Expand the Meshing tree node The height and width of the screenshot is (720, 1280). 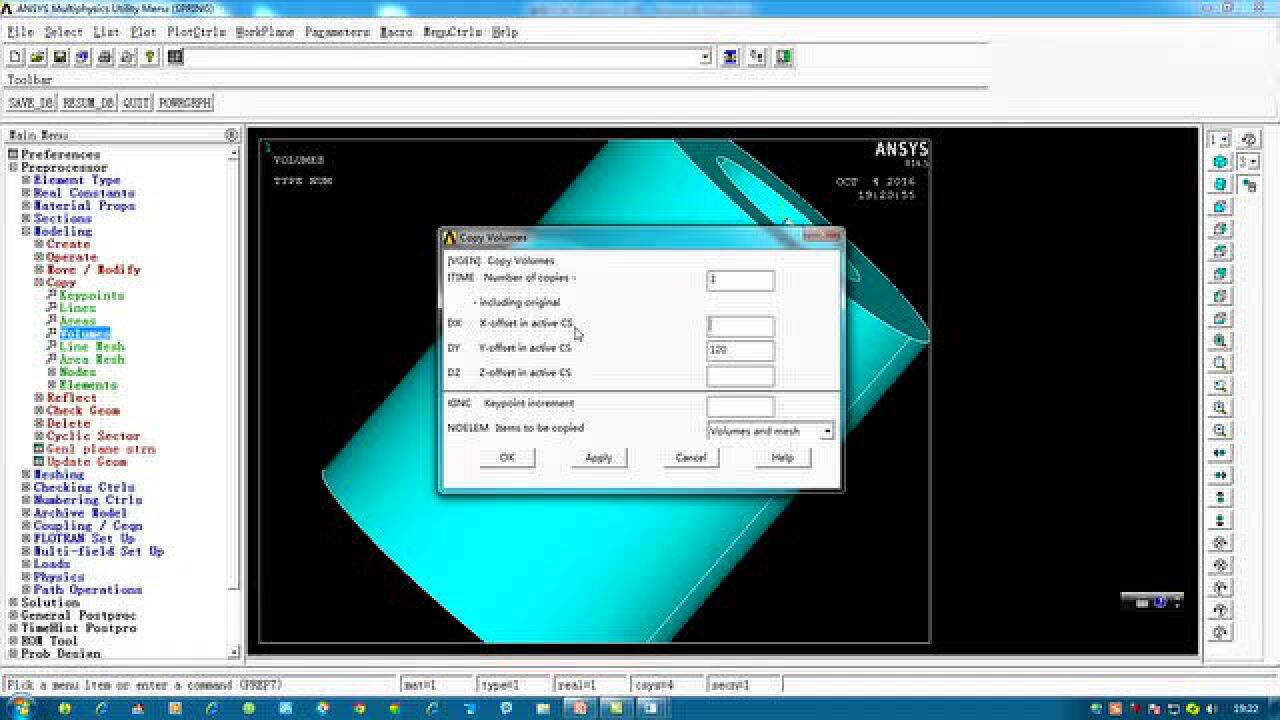[x=27, y=475]
